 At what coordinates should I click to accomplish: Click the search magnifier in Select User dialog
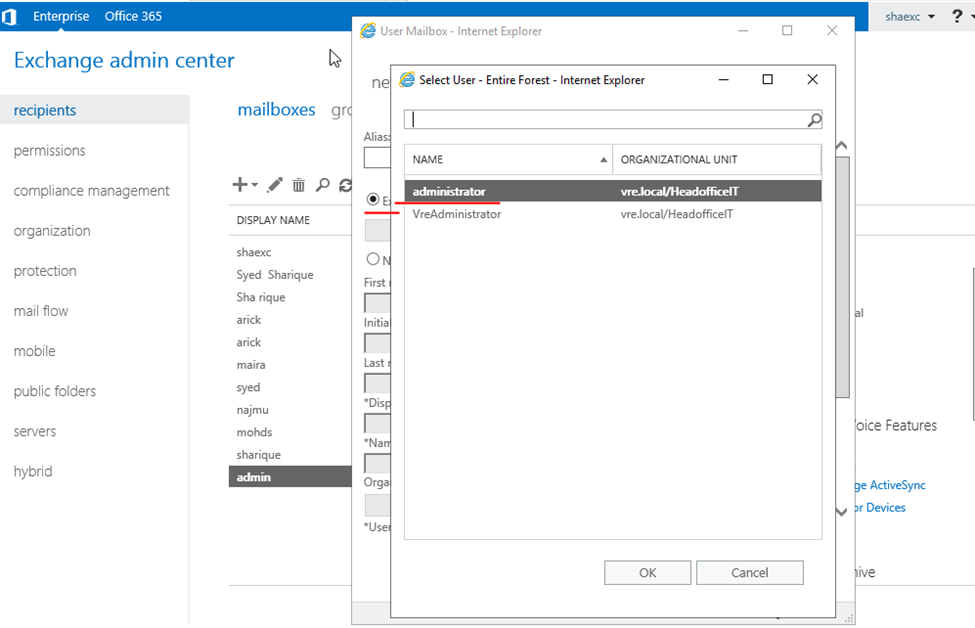(x=814, y=120)
